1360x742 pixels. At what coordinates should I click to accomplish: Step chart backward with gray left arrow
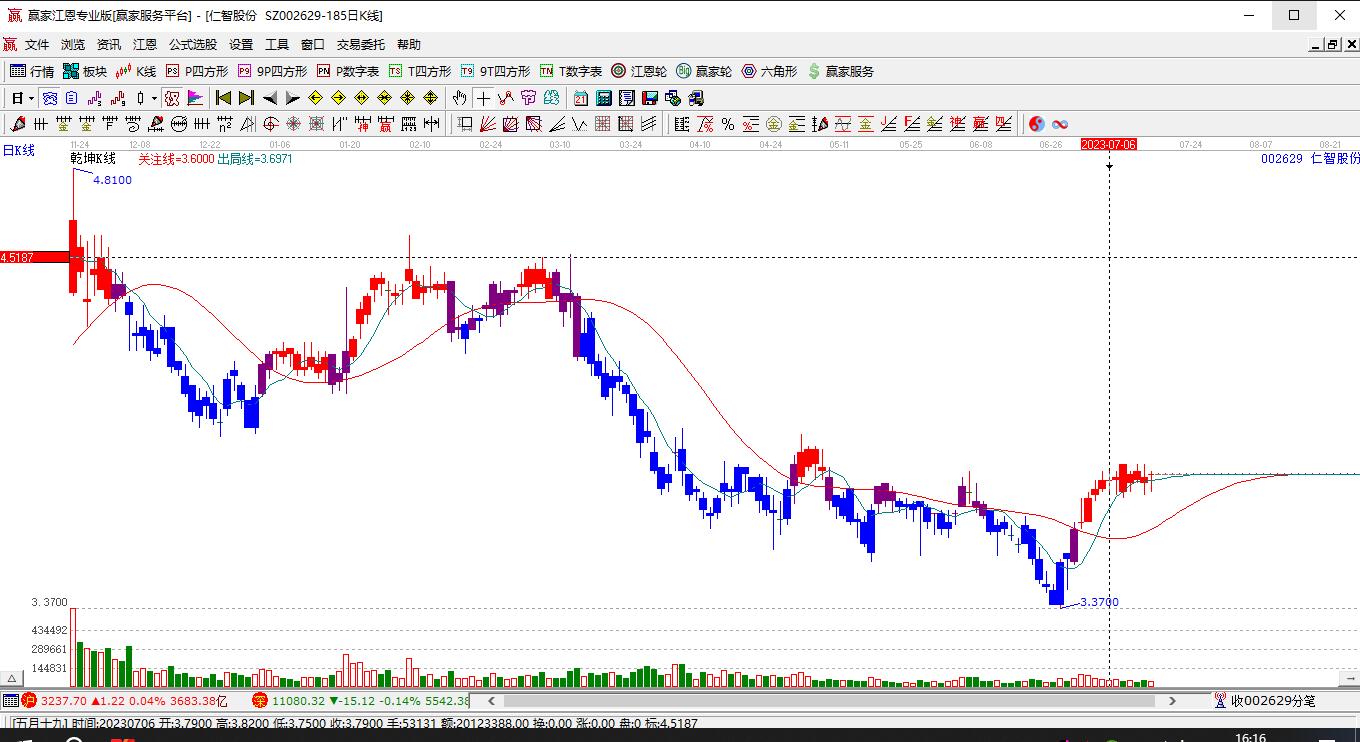click(269, 98)
